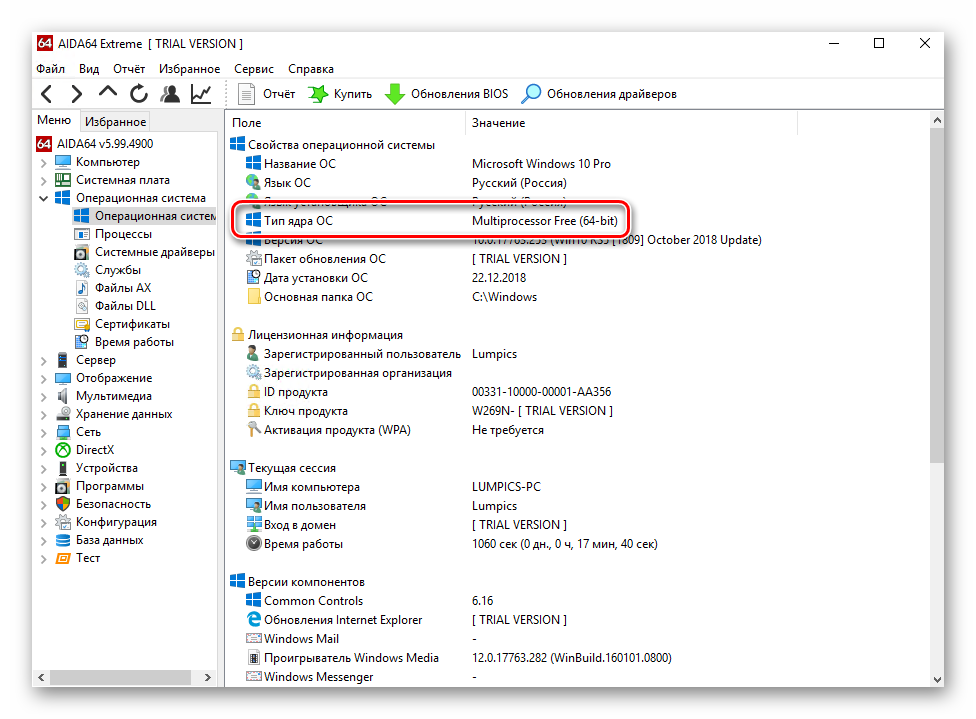The image size is (976, 719).
Task: Click the Refresh toolbar icon
Action: [139, 94]
